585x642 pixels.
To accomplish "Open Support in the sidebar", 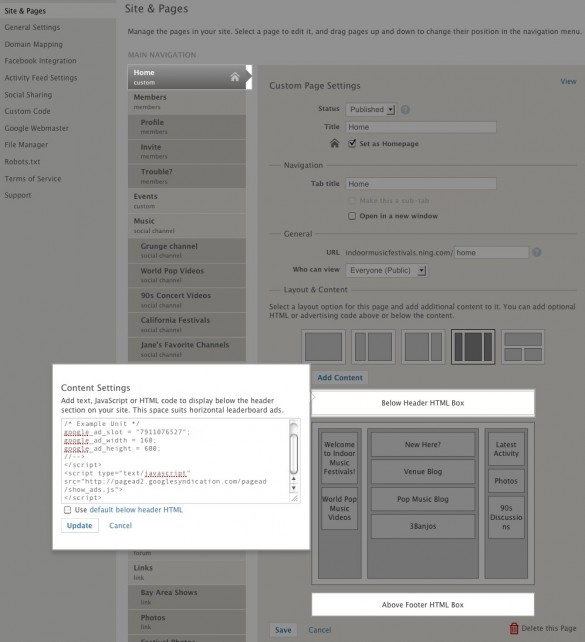I will 18,195.
